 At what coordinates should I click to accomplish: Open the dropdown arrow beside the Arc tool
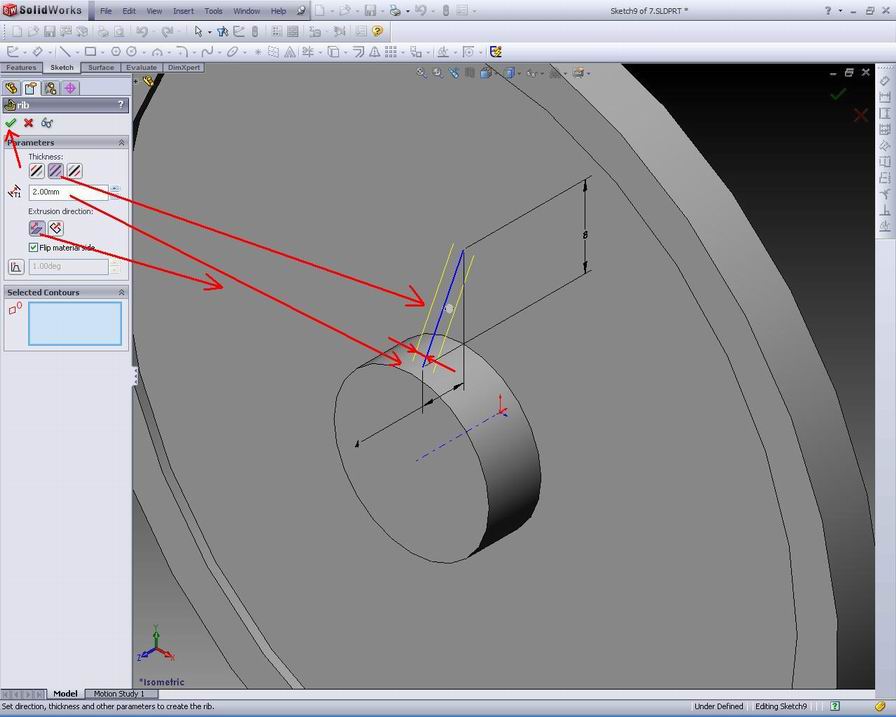(171, 53)
